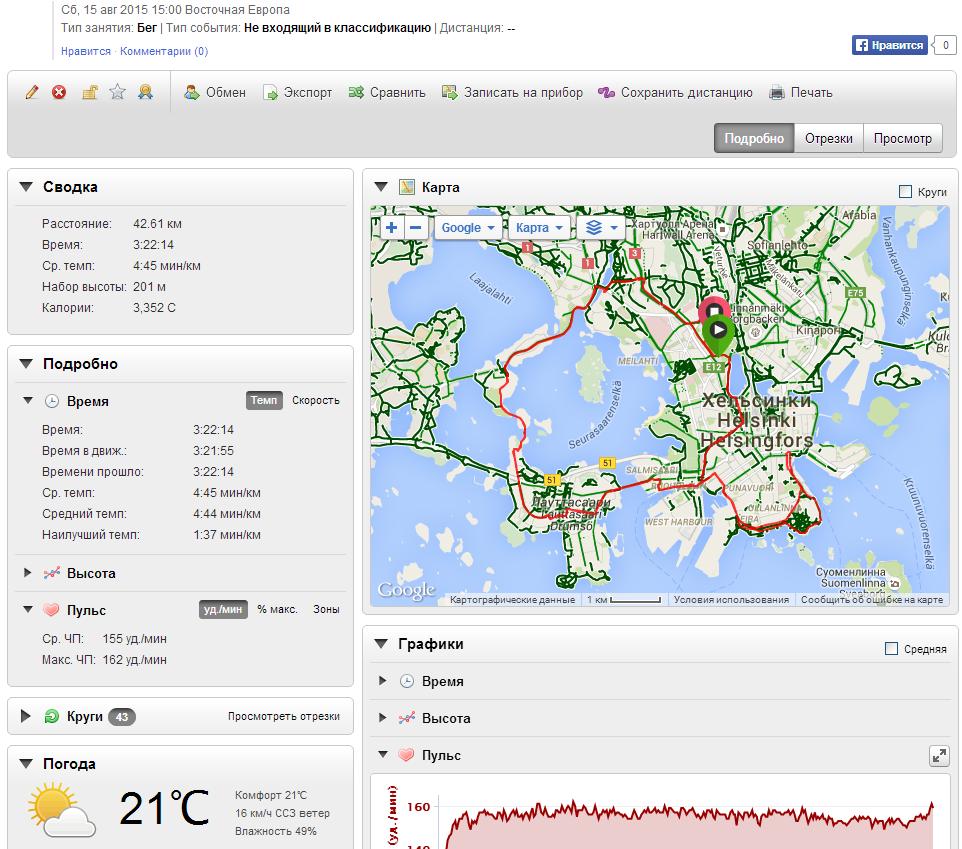This screenshot has height=849, width=962.
Task: Click Сохранить дистанцию
Action: coord(675,93)
